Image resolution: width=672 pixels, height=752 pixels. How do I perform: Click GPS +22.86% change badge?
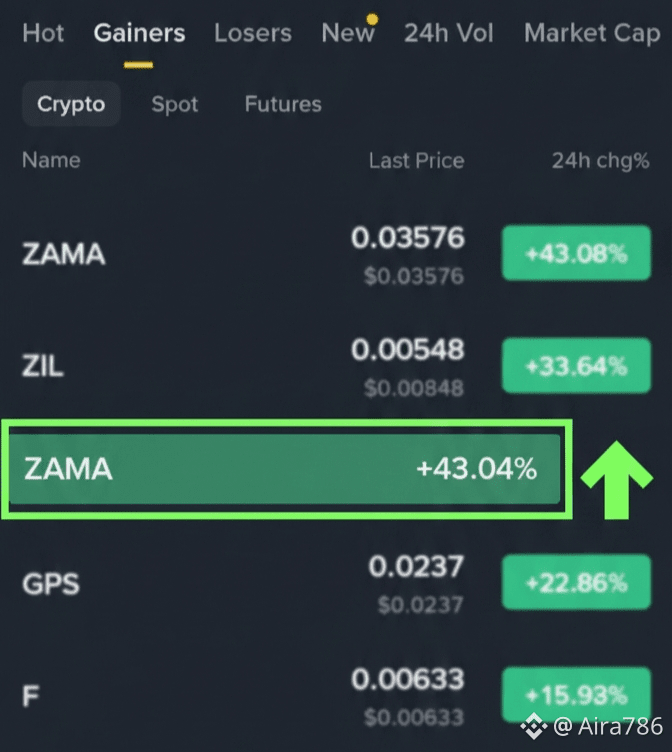click(577, 582)
